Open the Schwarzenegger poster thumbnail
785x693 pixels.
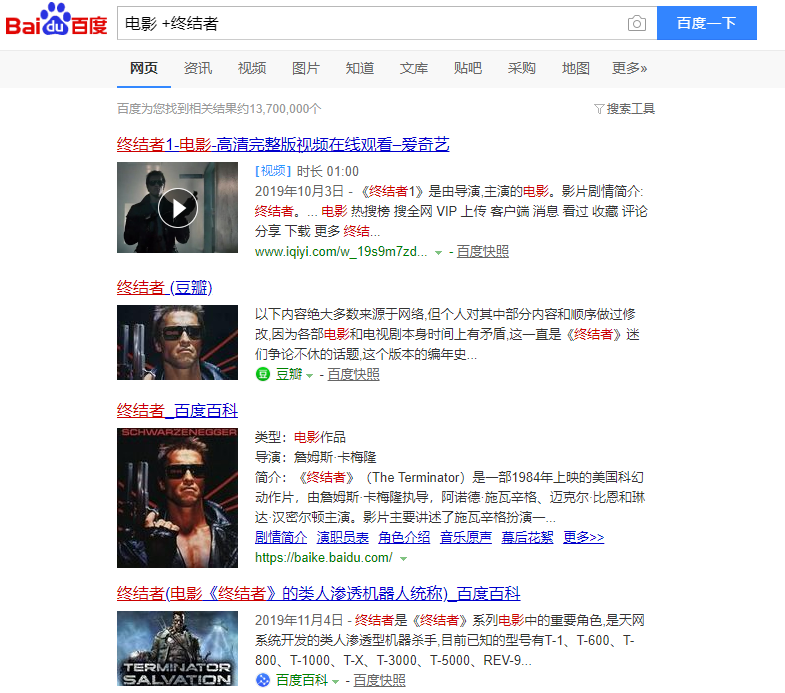177,498
